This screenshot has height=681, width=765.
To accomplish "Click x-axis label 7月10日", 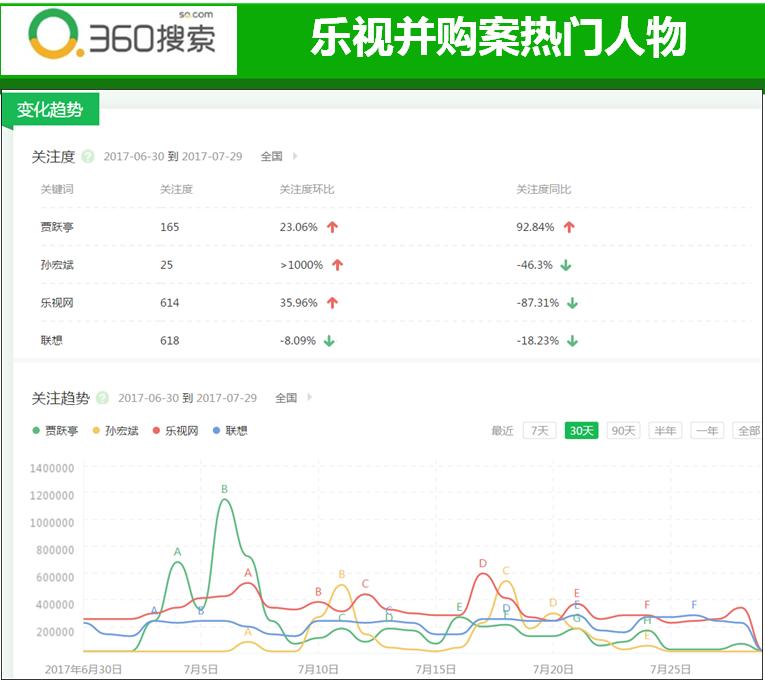I will click(x=319, y=669).
